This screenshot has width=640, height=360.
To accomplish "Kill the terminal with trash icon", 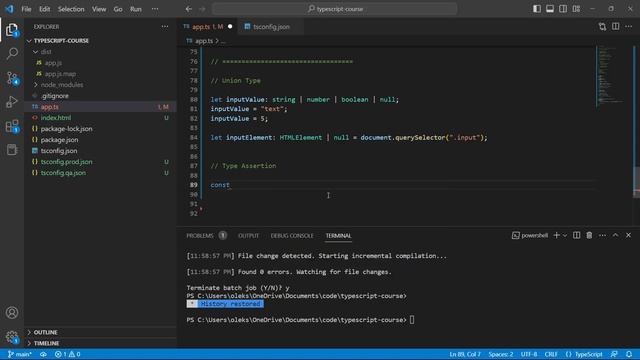I will click(x=589, y=235).
